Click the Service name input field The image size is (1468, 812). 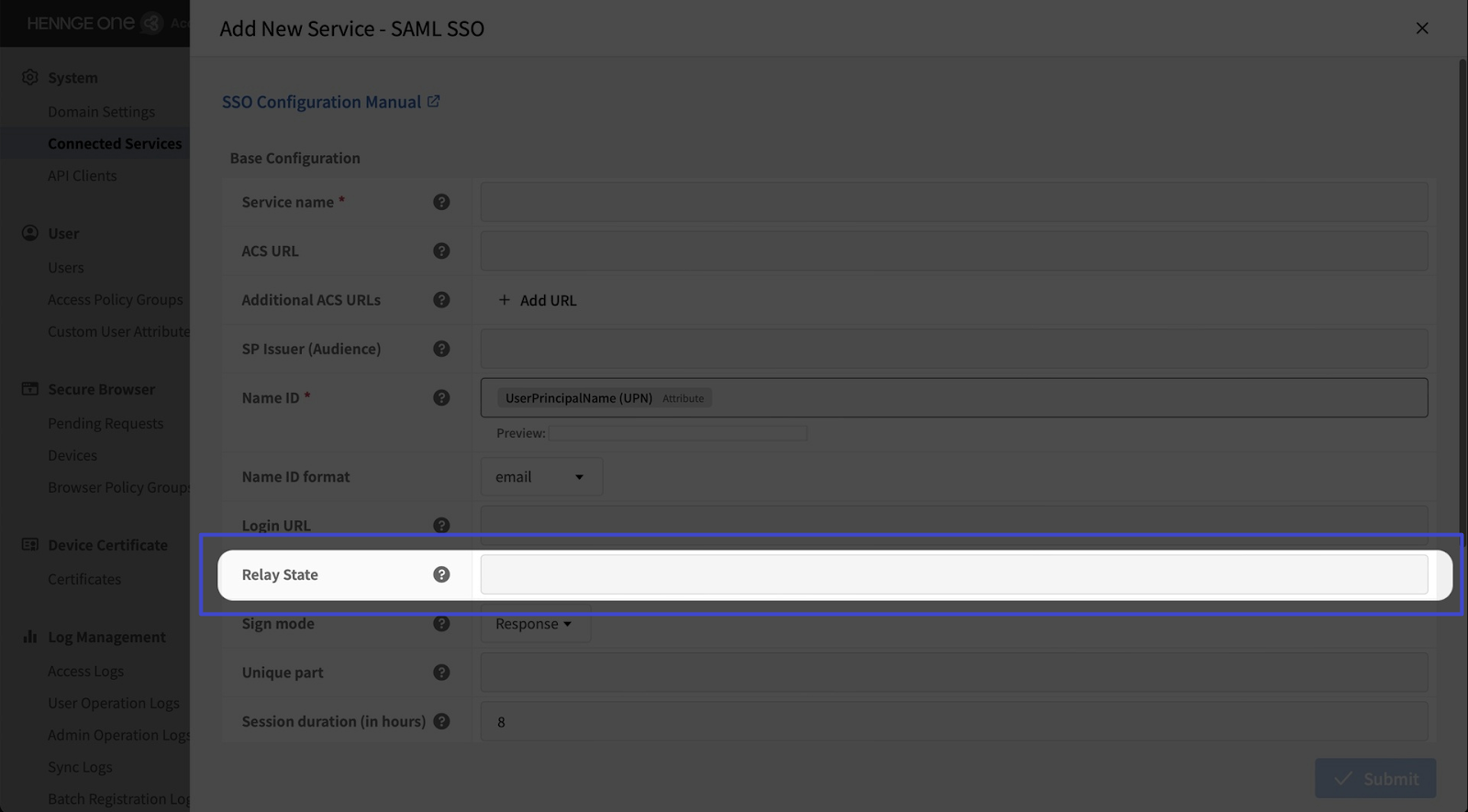(x=953, y=202)
